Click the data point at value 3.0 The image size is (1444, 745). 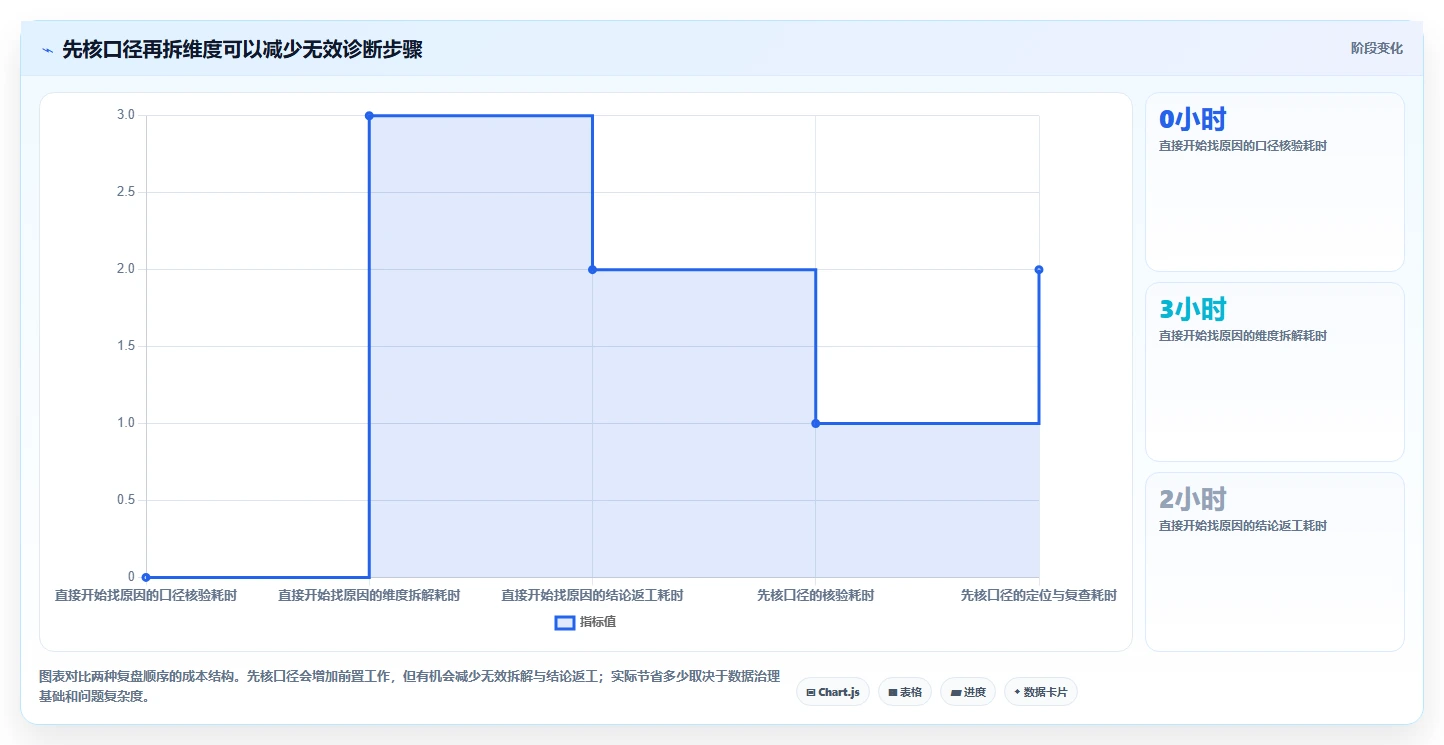[x=369, y=116]
